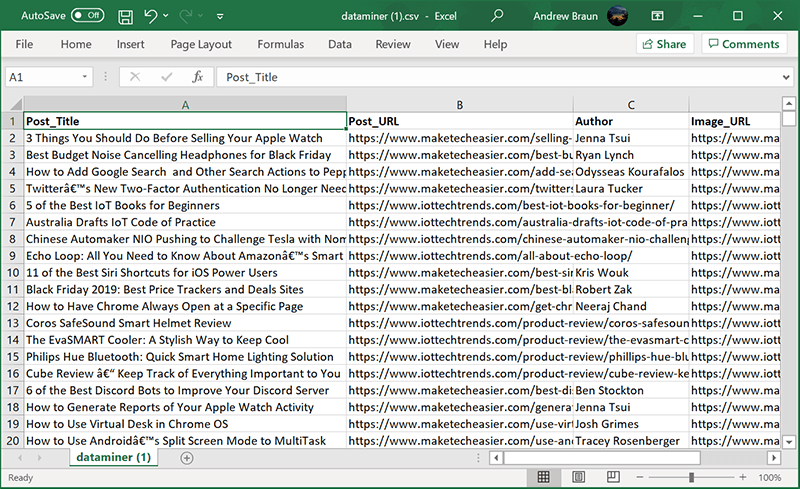800x489 pixels.
Task: Click the horizontal scrollbar left arrow
Action: (496, 458)
